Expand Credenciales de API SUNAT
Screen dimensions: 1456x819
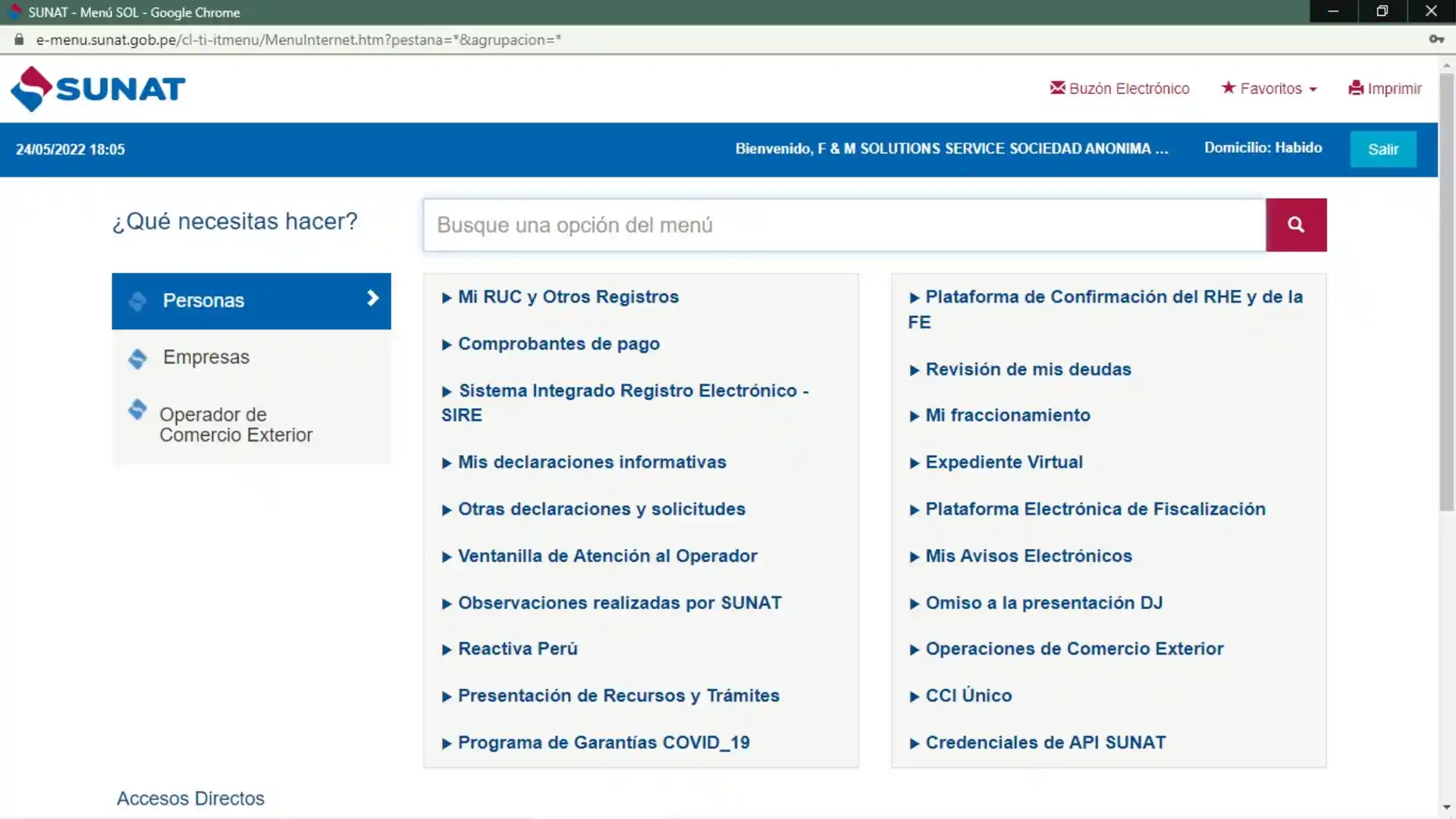click(x=1037, y=742)
